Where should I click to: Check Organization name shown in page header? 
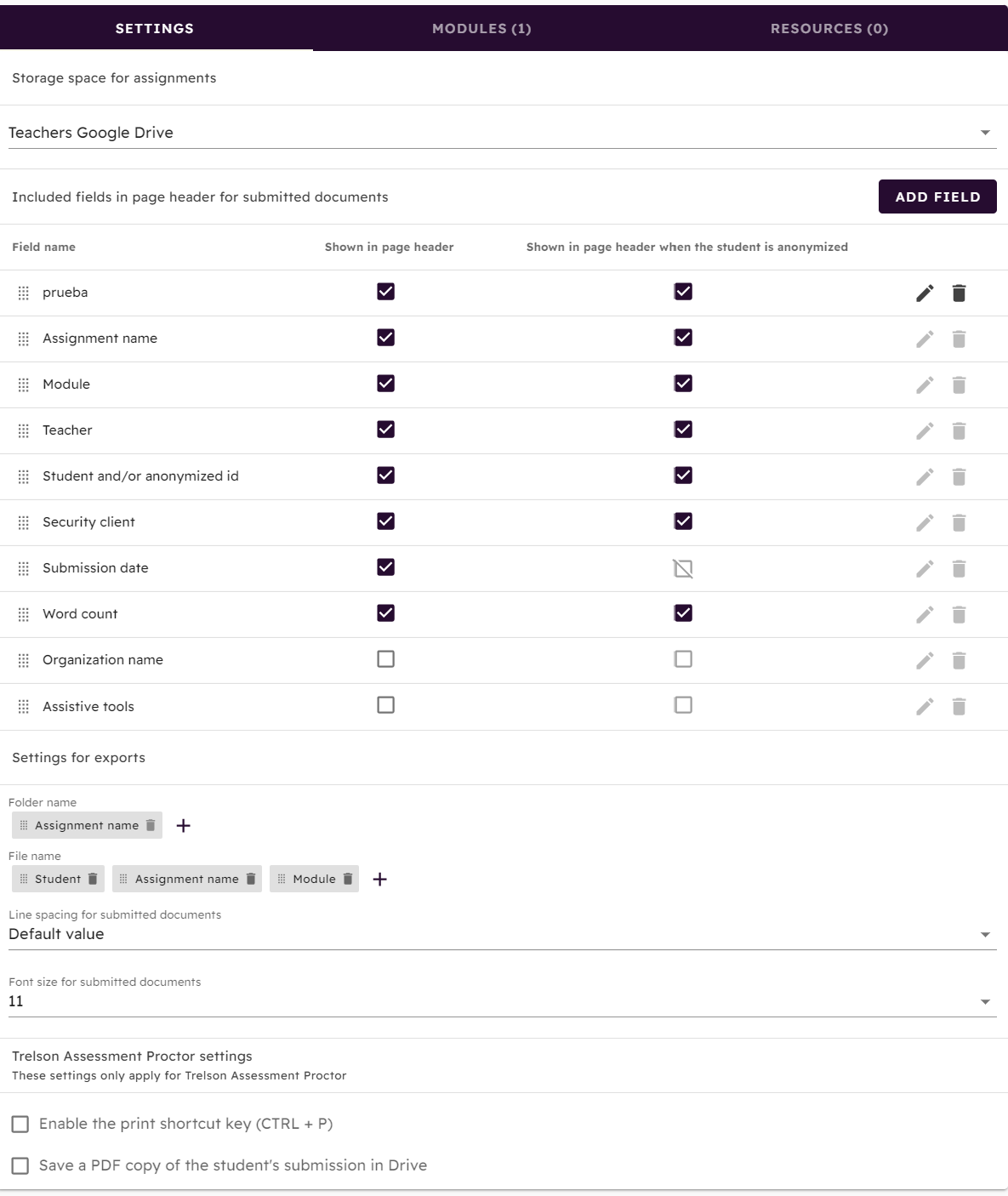(x=385, y=659)
